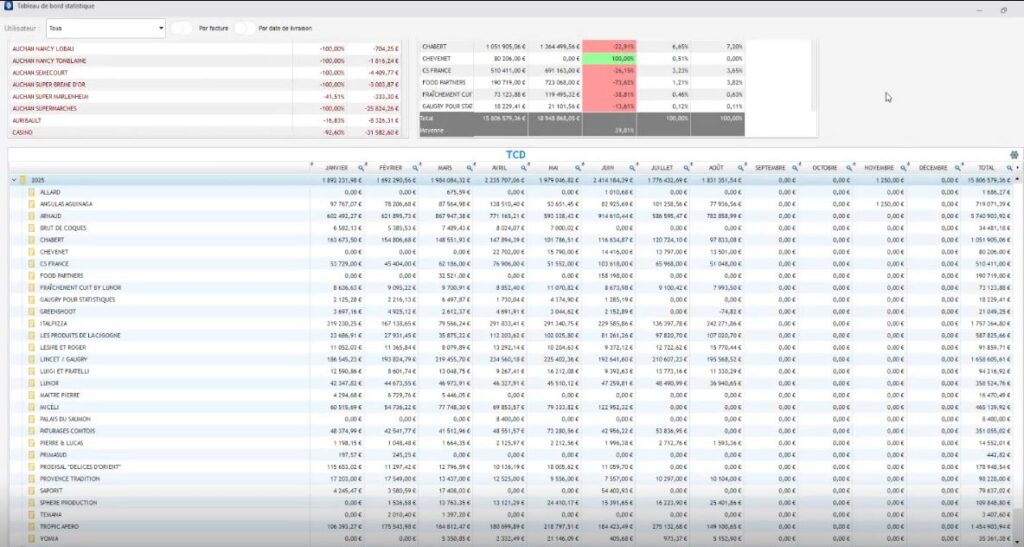1024x547 pixels.
Task: Select the ANGULAS AGUINAGA row
Action: (x=512, y=204)
